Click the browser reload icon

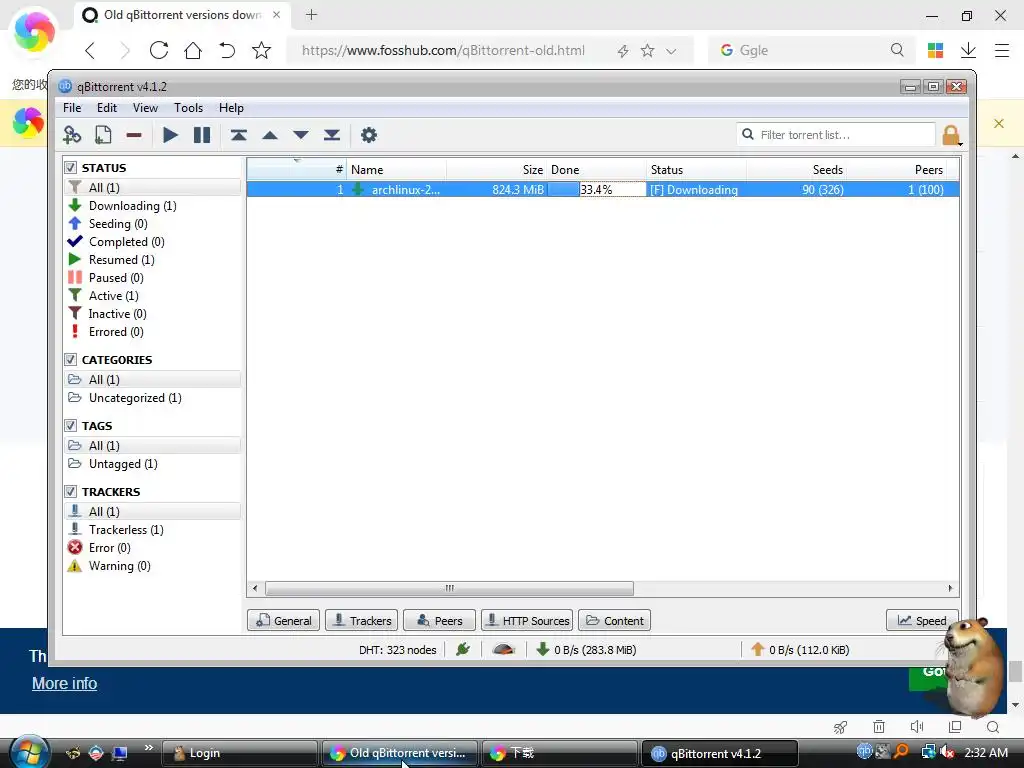(x=159, y=50)
